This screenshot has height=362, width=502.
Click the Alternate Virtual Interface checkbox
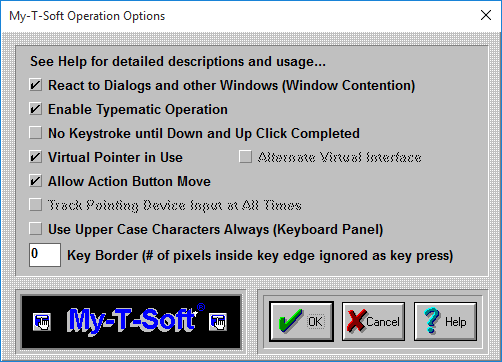coord(245,157)
